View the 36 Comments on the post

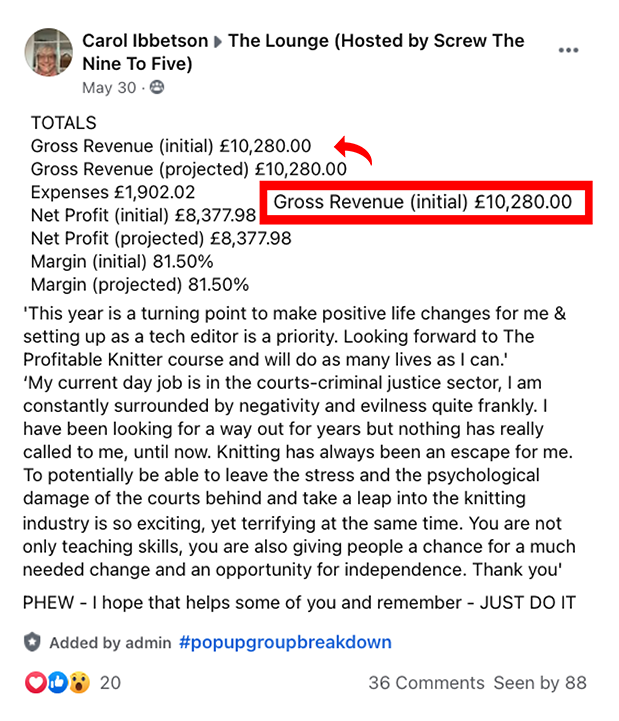click(425, 683)
